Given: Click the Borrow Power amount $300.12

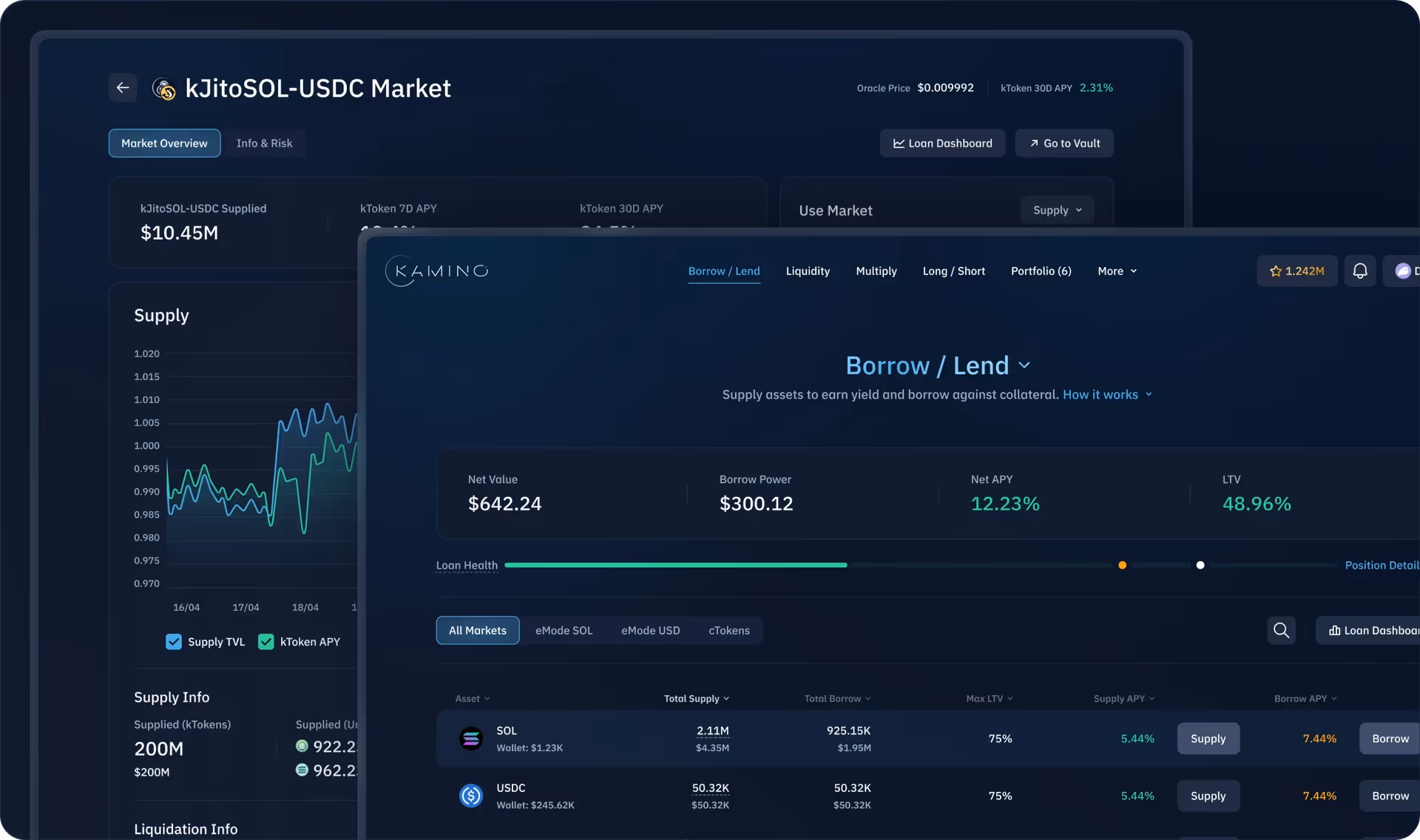Looking at the screenshot, I should [x=756, y=504].
